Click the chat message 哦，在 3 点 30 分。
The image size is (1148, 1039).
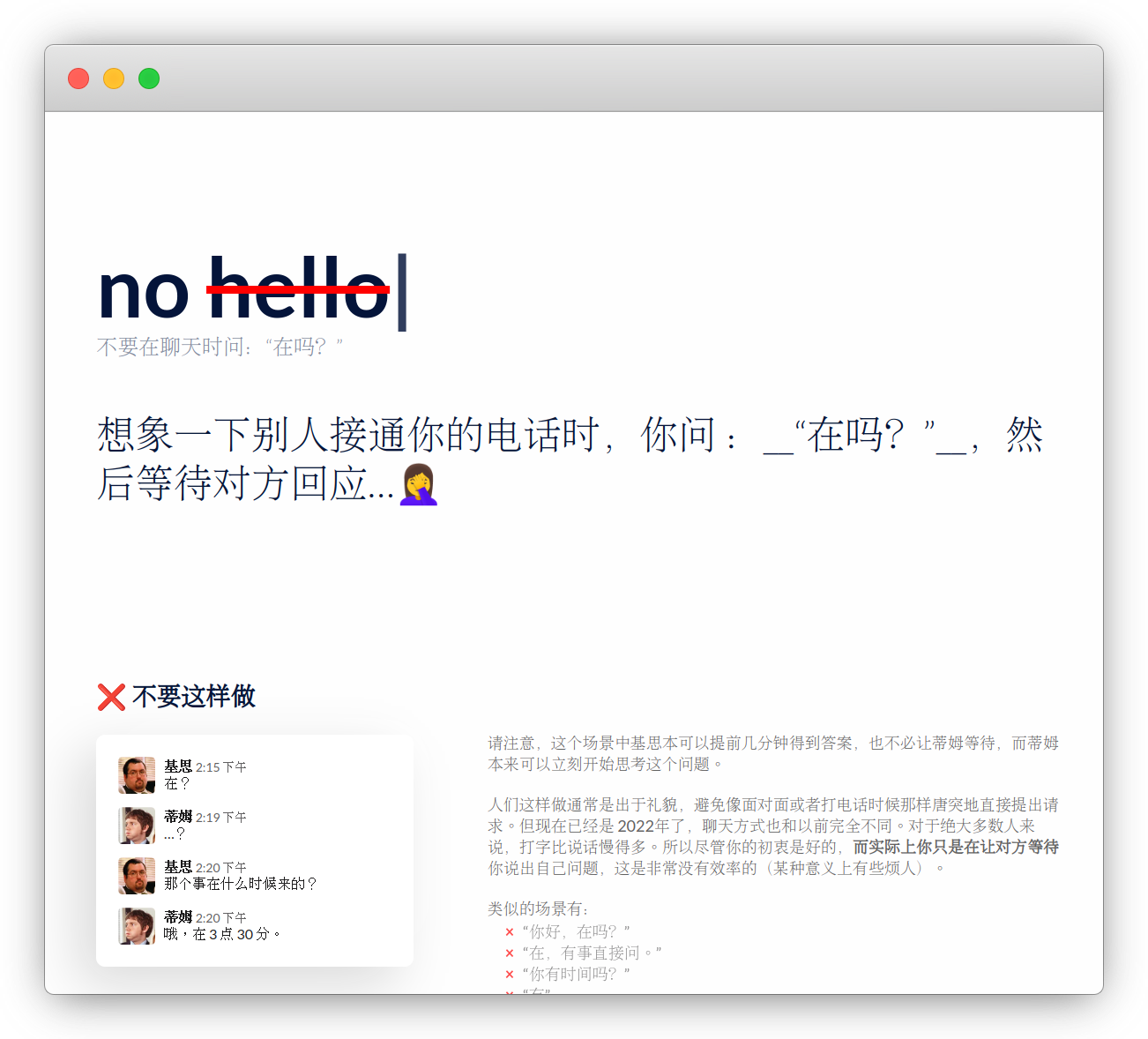pos(222,934)
